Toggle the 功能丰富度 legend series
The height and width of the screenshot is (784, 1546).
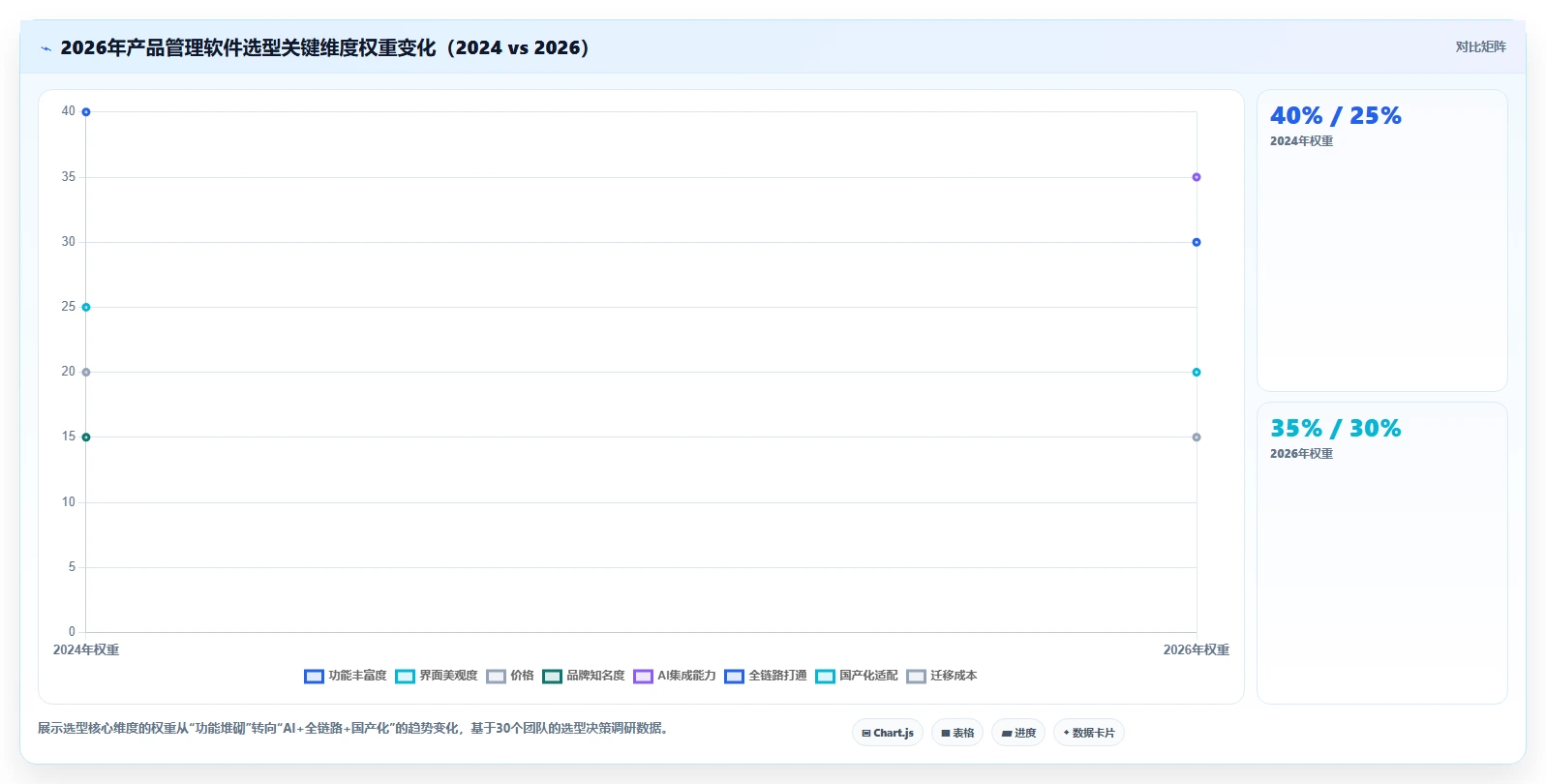[x=346, y=676]
